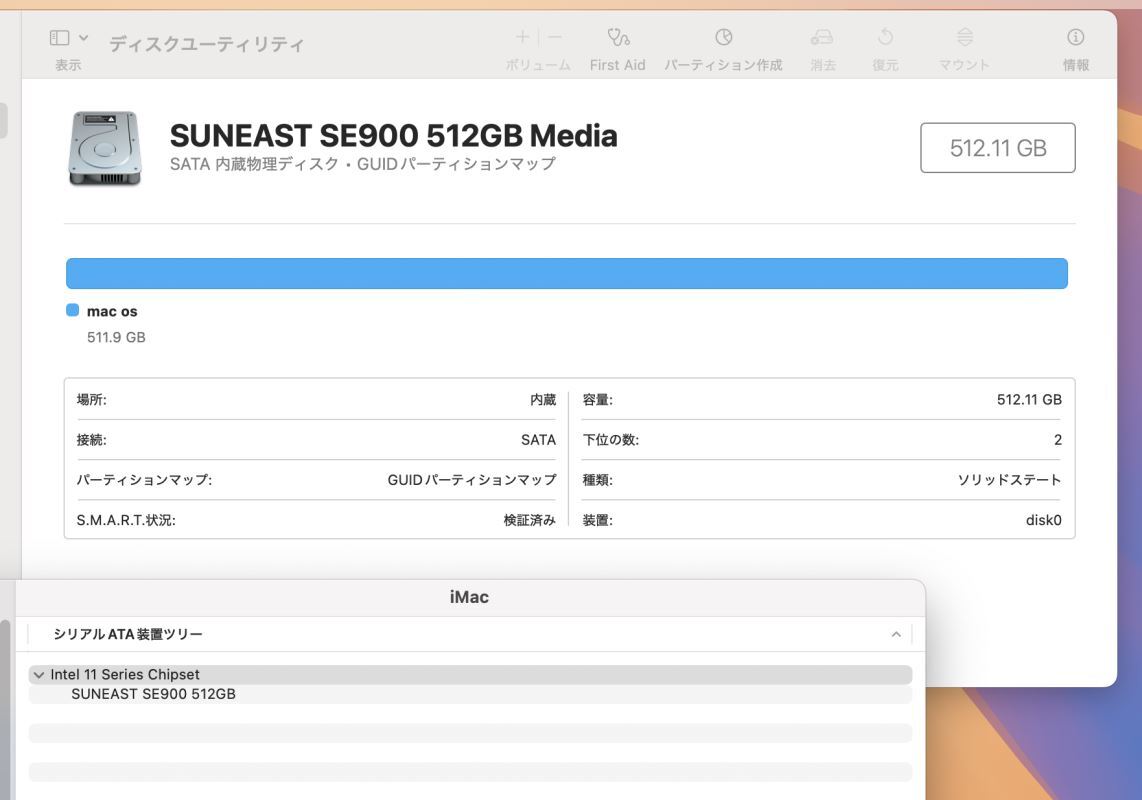1142x800 pixels.
Task: Click the シリアルATA装置ツリー column header
Action: 128,635
